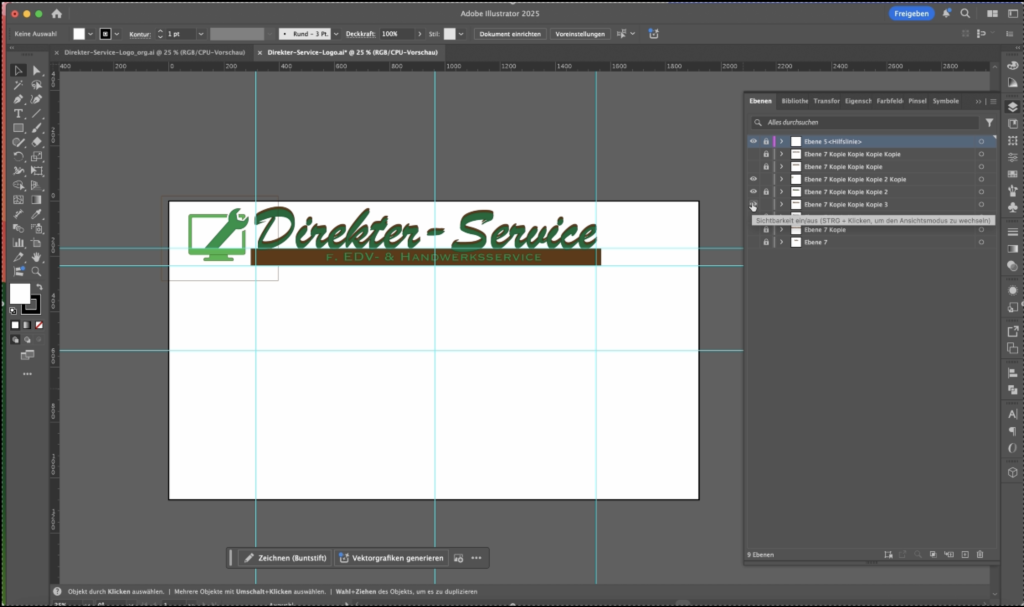1024x607 pixels.
Task: Click the Freigeben button
Action: click(911, 14)
